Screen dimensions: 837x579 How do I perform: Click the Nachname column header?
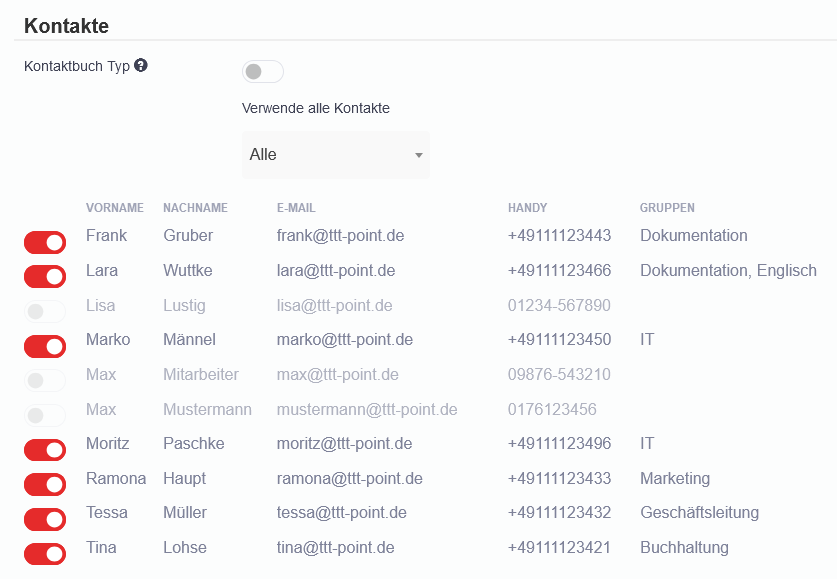pos(195,208)
